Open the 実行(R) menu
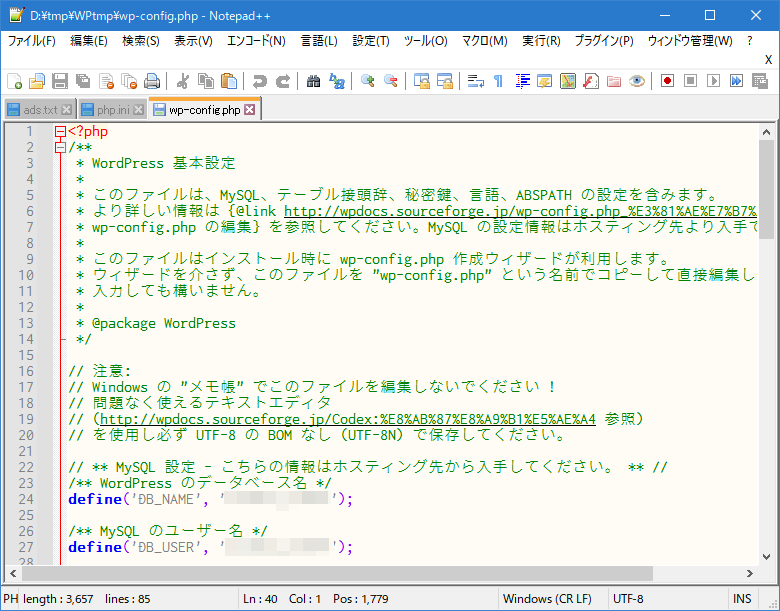 pos(541,41)
